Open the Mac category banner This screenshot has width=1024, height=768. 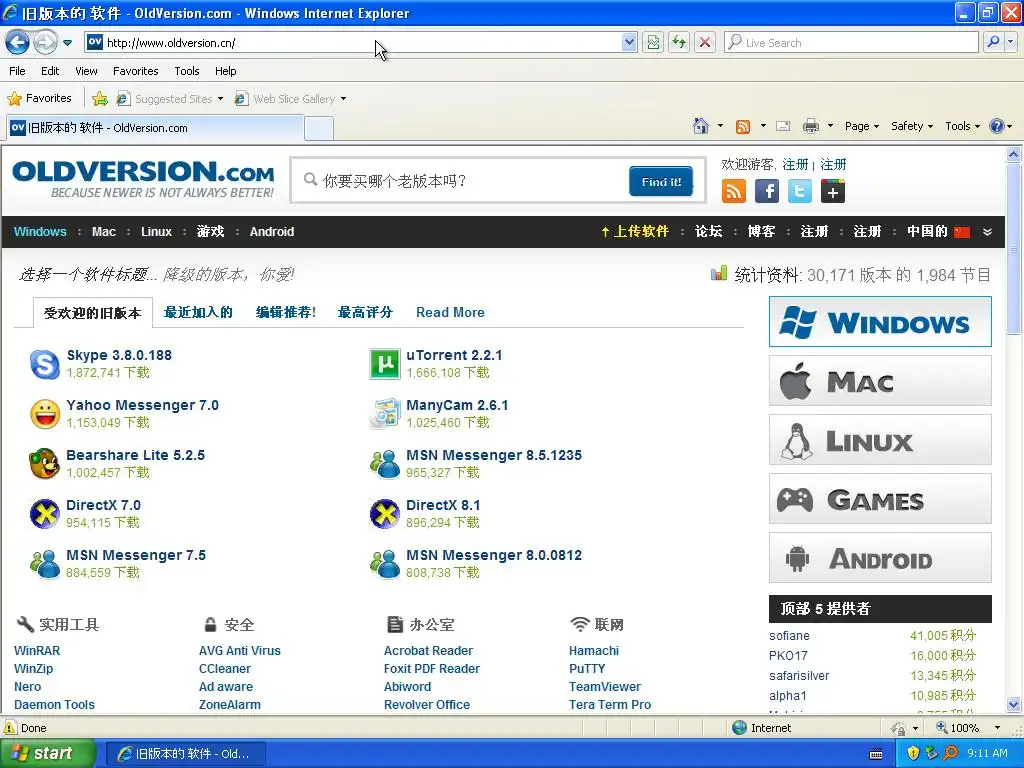pyautogui.click(x=880, y=381)
